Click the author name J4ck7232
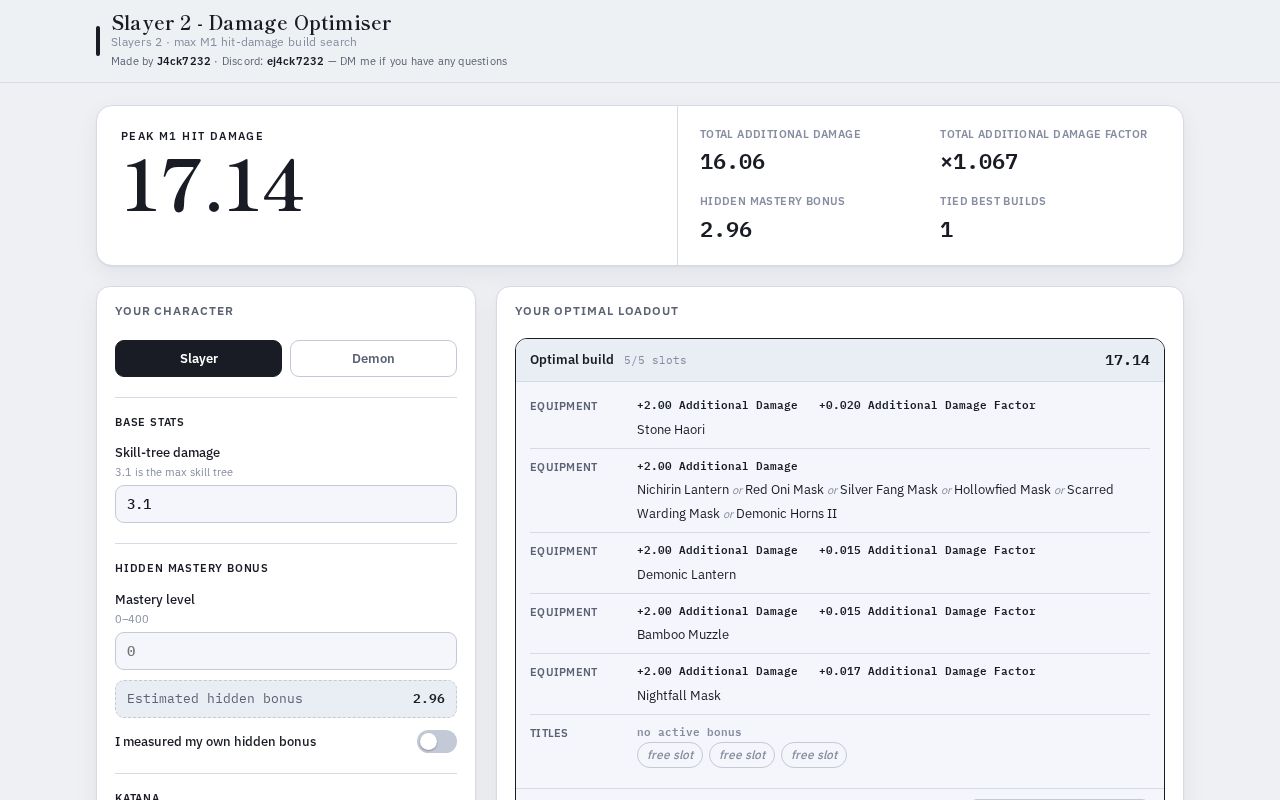The height and width of the screenshot is (800, 1280). click(184, 61)
